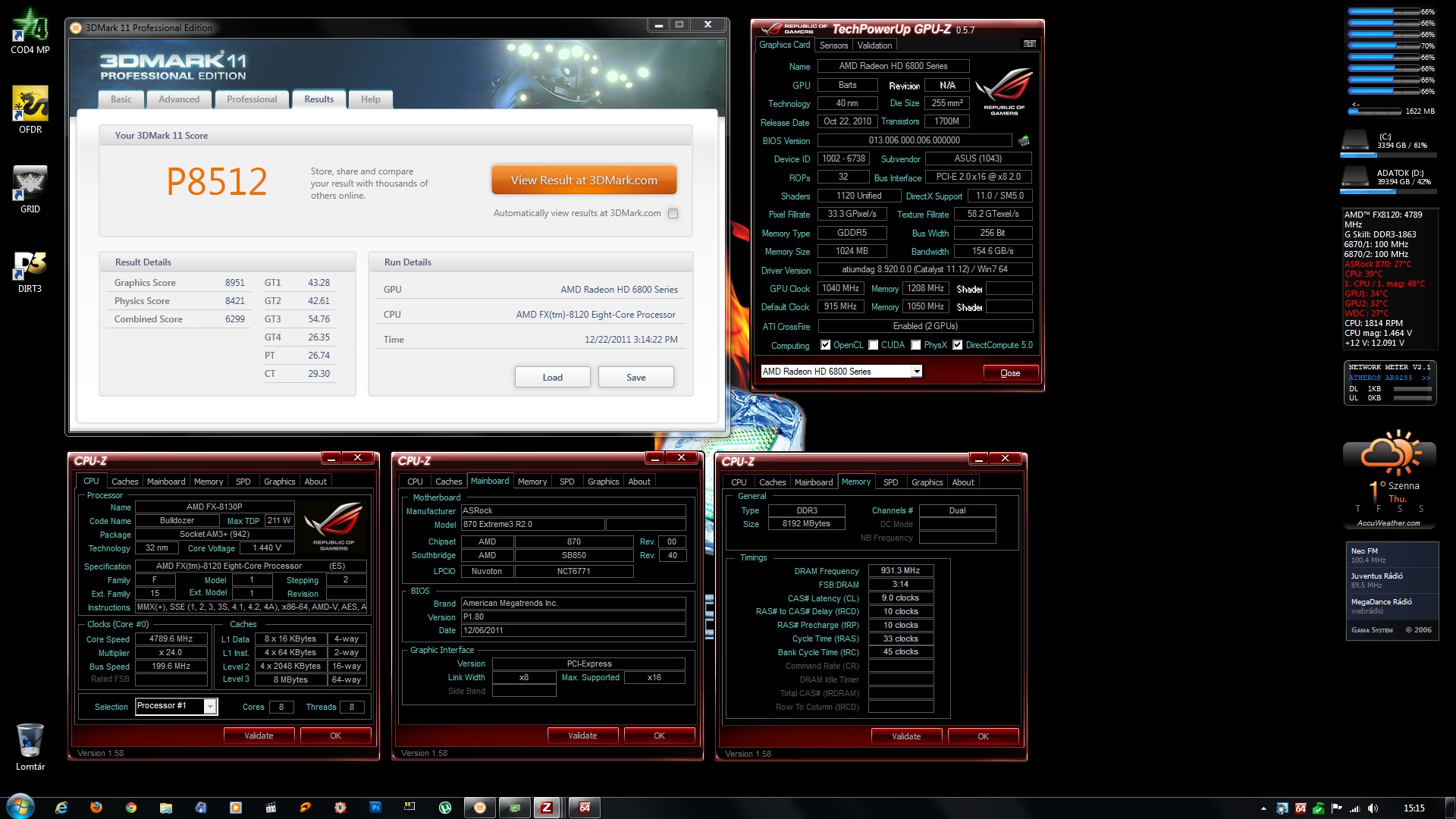Toggle the CUDA checkbox in GPU-Z
The width and height of the screenshot is (1456, 819).
click(874, 345)
